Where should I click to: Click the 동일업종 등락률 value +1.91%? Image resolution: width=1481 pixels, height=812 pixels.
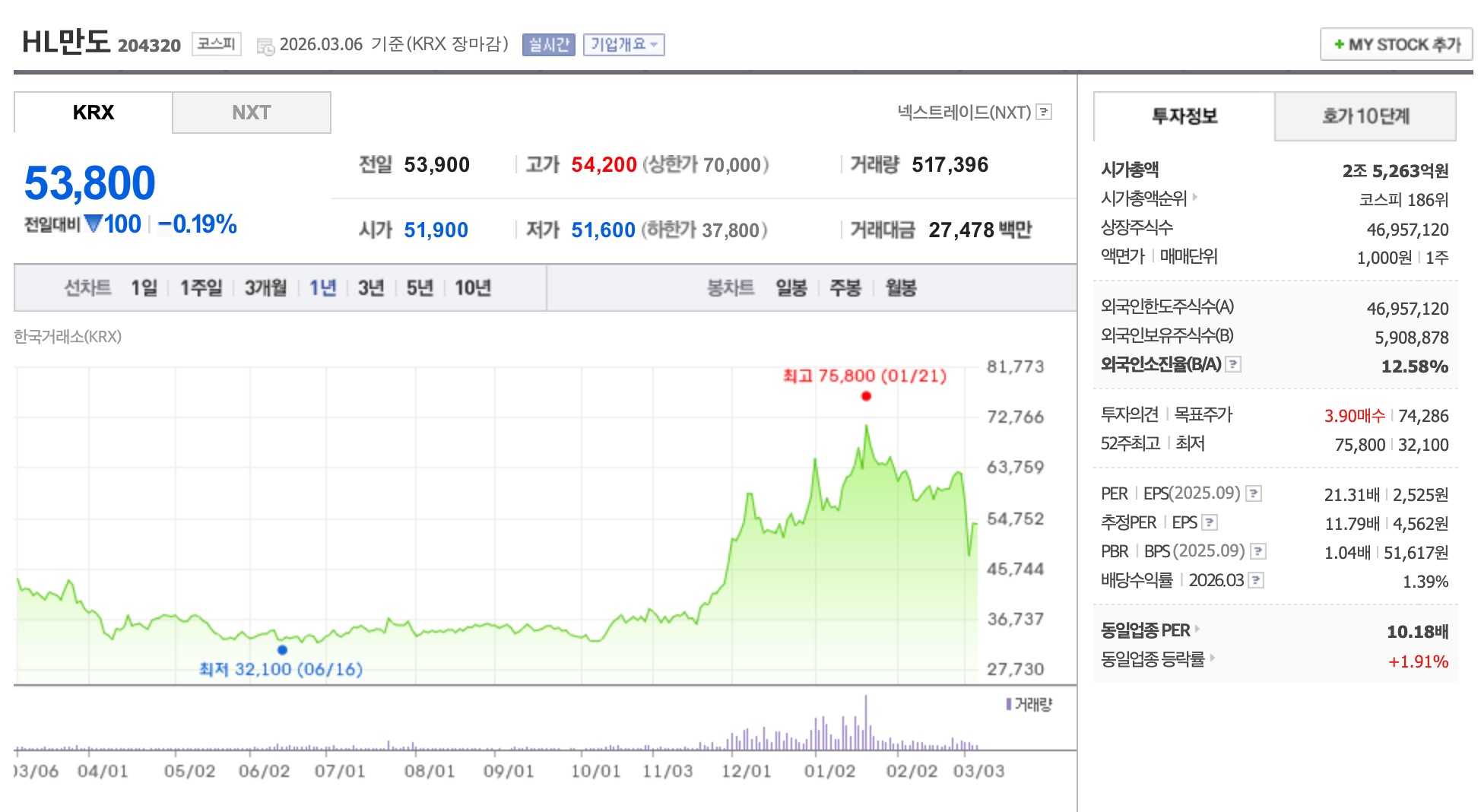pyautogui.click(x=1418, y=661)
